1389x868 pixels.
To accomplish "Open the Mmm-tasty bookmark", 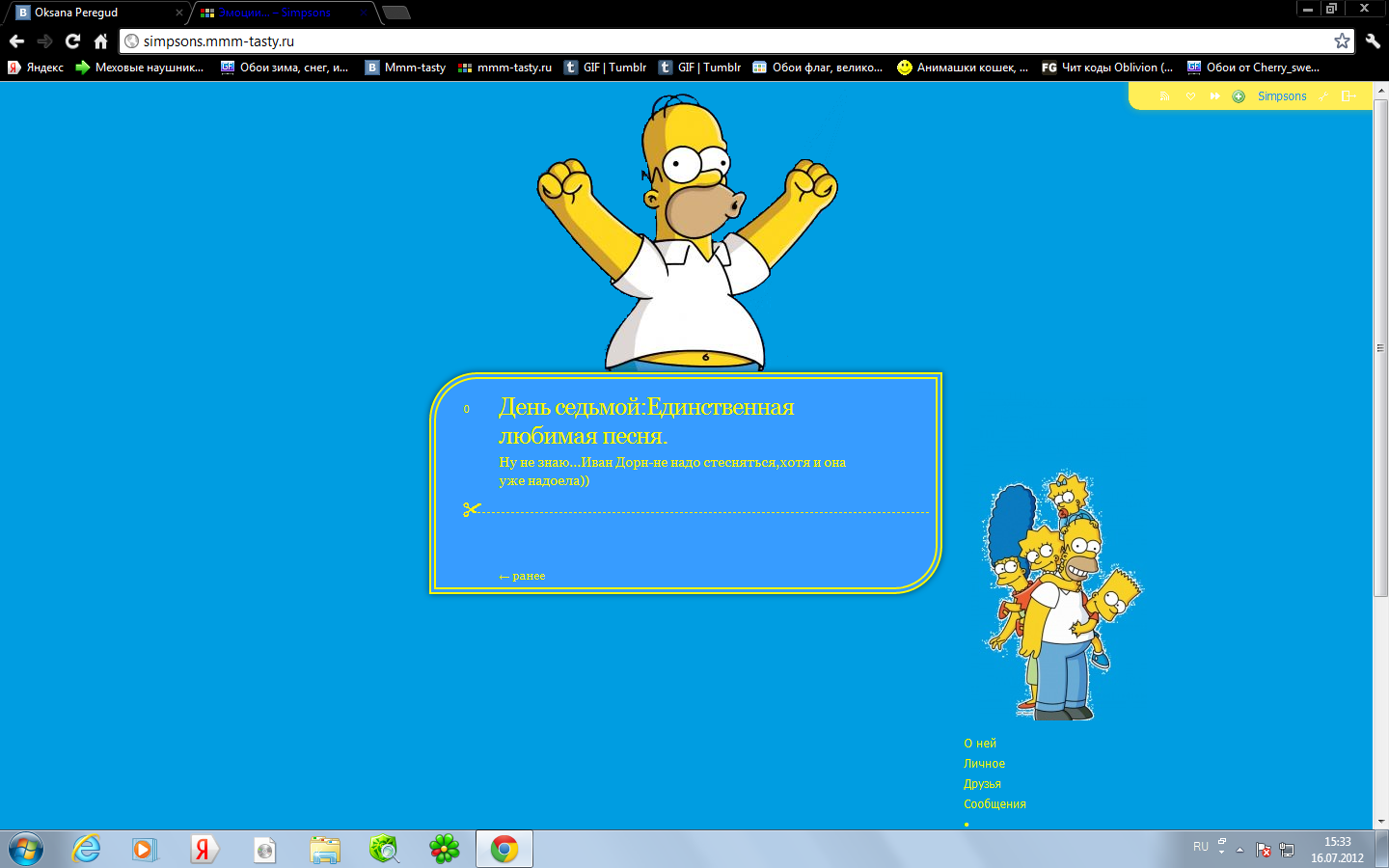I will 405,68.
